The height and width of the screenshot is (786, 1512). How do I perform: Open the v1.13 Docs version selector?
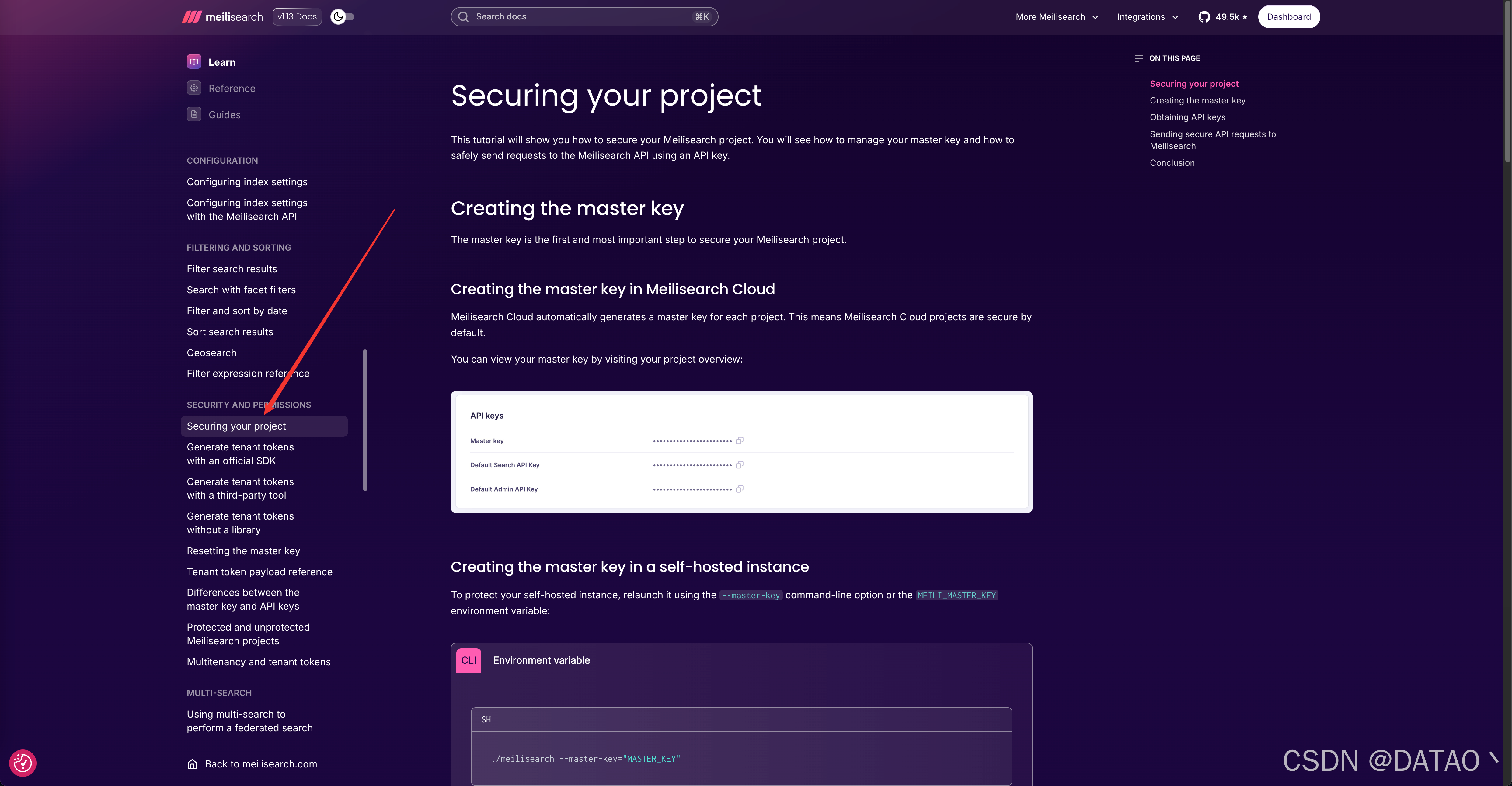coord(297,16)
